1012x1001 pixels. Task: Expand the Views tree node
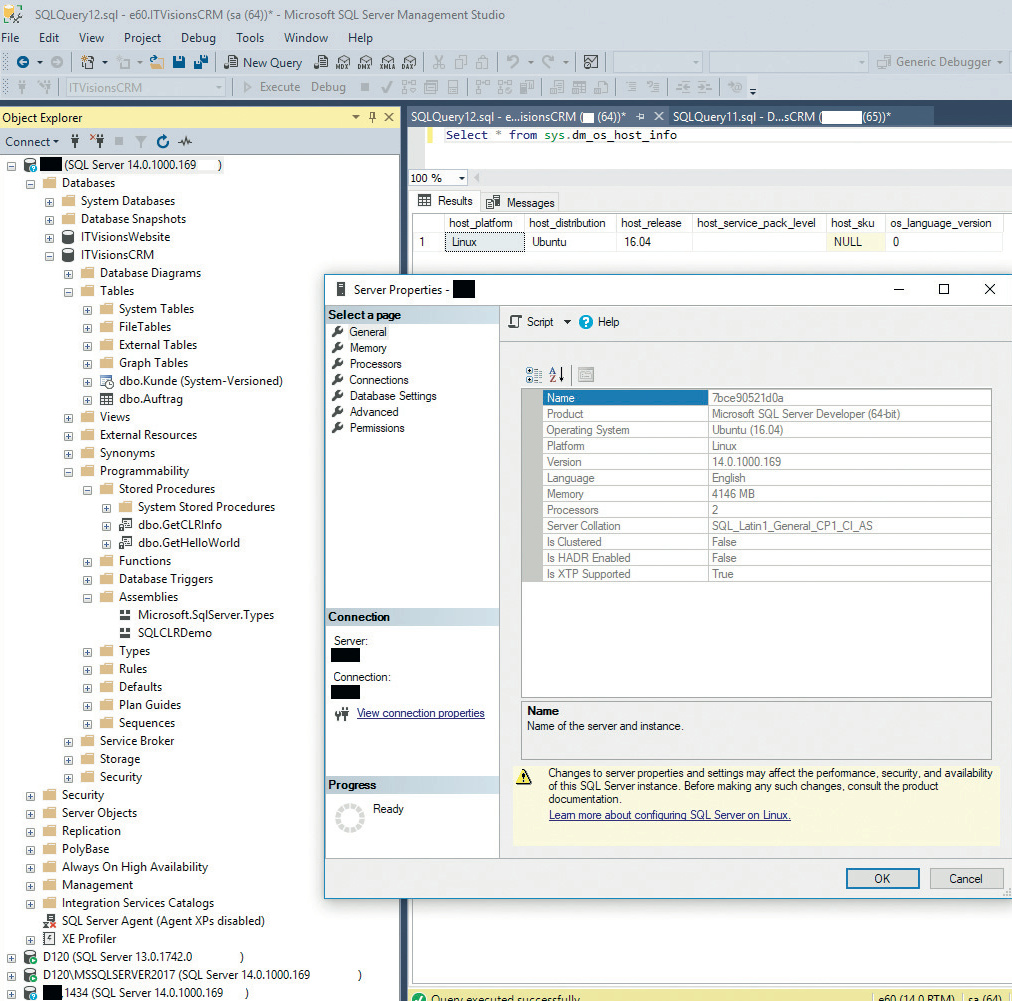pyautogui.click(x=68, y=417)
